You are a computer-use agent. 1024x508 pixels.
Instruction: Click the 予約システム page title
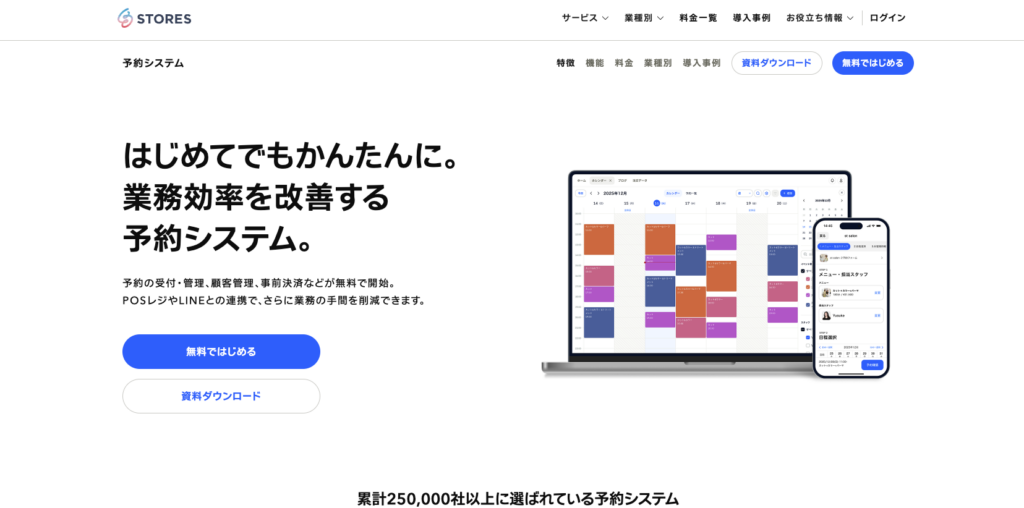[x=153, y=63]
